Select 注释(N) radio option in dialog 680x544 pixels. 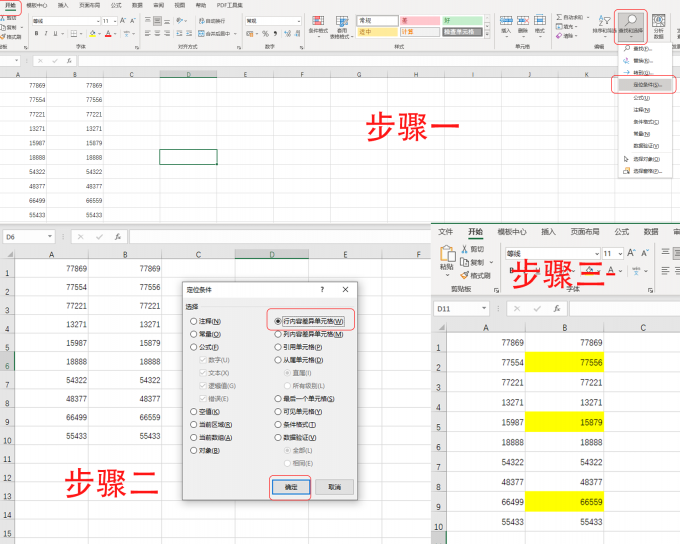pos(206,321)
